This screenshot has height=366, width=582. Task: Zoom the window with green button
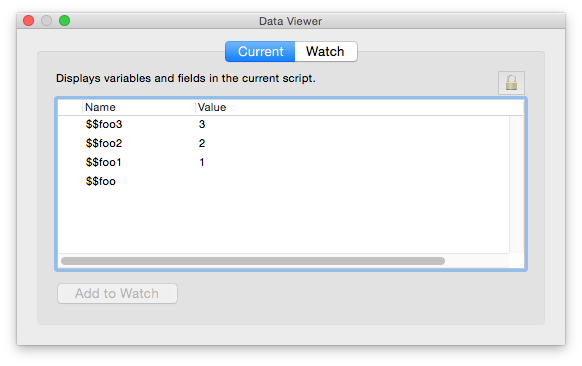tap(65, 20)
